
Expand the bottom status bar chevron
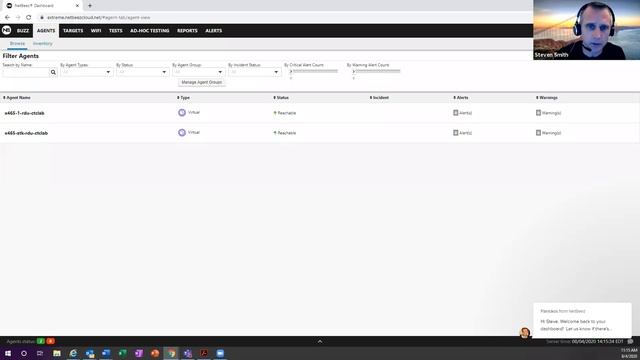[320, 341]
